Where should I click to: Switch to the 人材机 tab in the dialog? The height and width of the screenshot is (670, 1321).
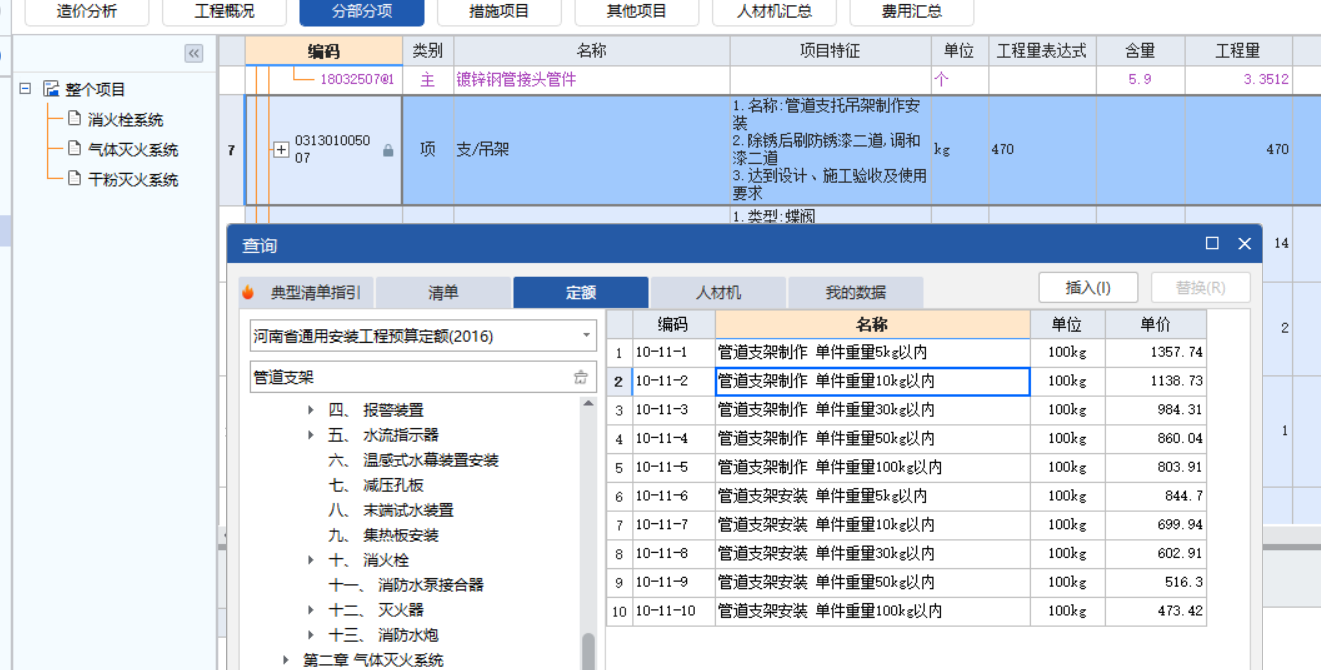pos(718,292)
